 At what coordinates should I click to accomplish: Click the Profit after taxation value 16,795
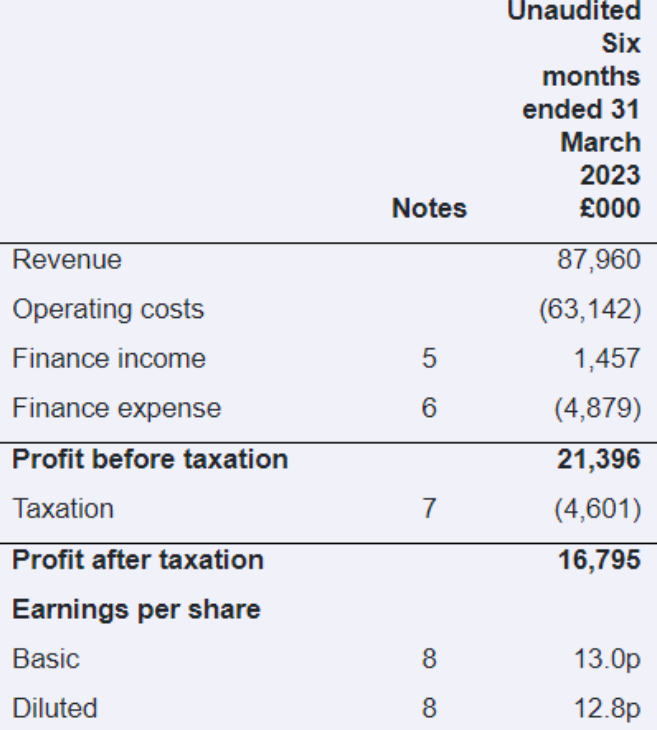599,560
